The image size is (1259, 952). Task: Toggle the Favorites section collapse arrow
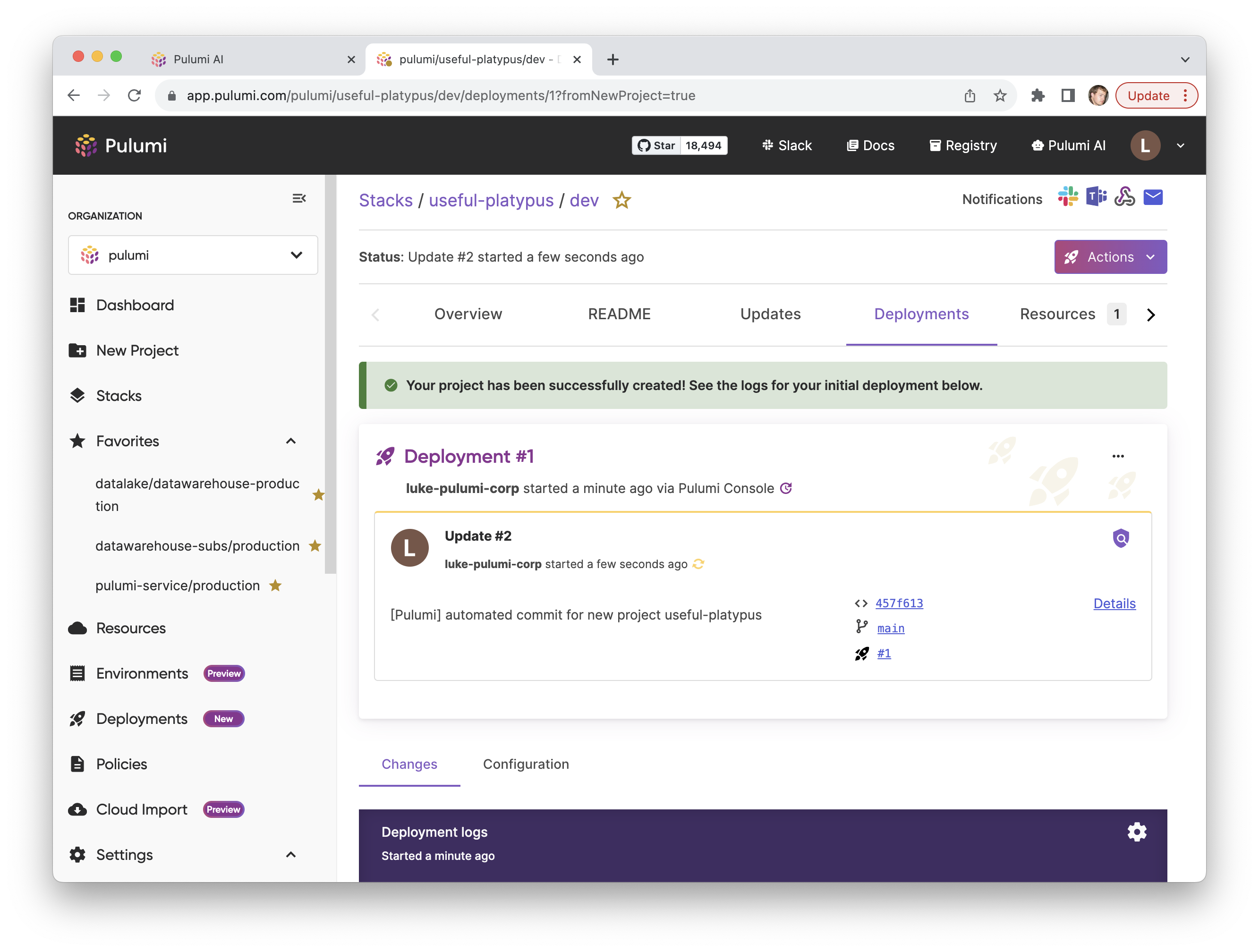pyautogui.click(x=290, y=440)
